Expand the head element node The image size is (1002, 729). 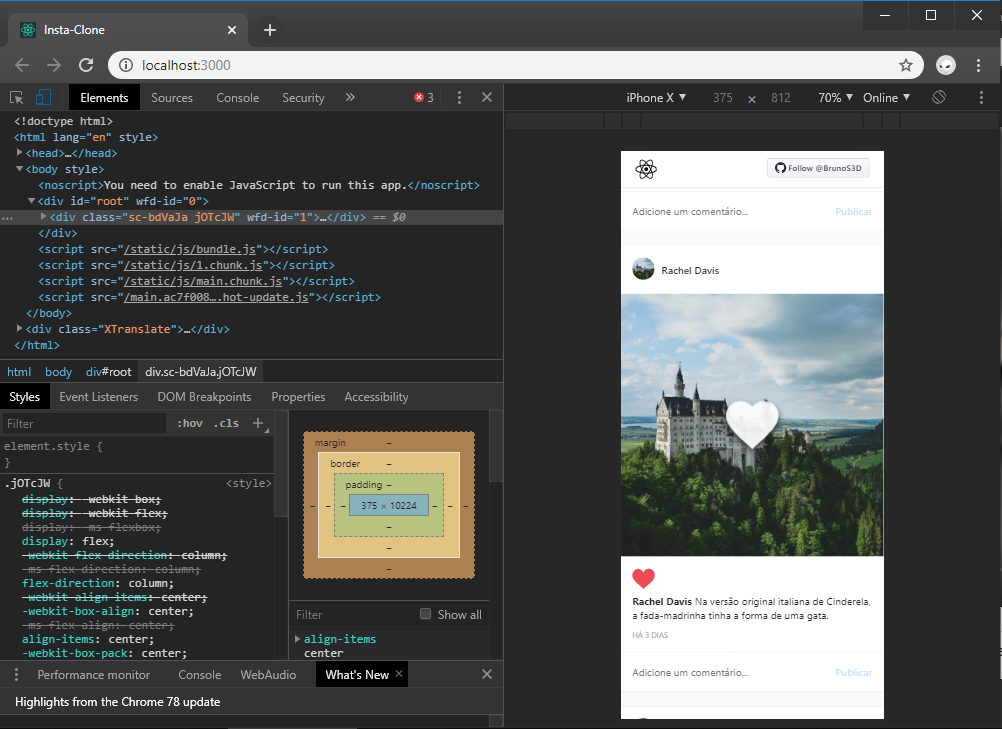[19, 153]
